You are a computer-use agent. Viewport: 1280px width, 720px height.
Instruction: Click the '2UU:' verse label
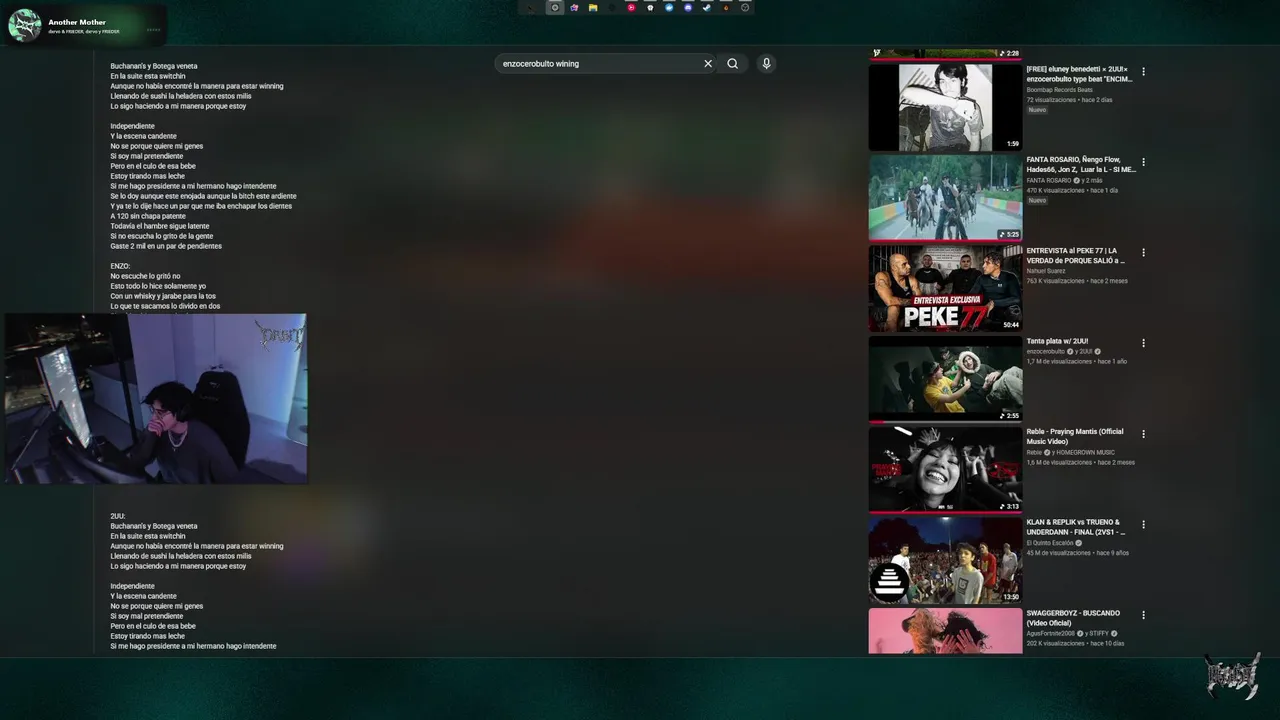click(118, 516)
